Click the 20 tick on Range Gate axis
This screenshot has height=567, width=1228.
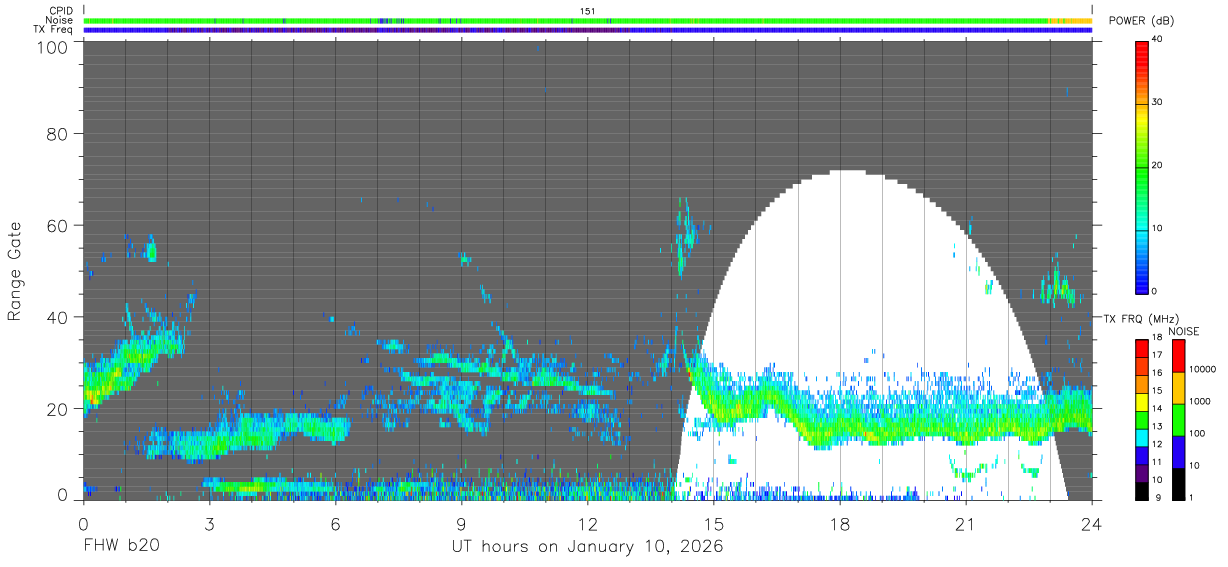(57, 409)
